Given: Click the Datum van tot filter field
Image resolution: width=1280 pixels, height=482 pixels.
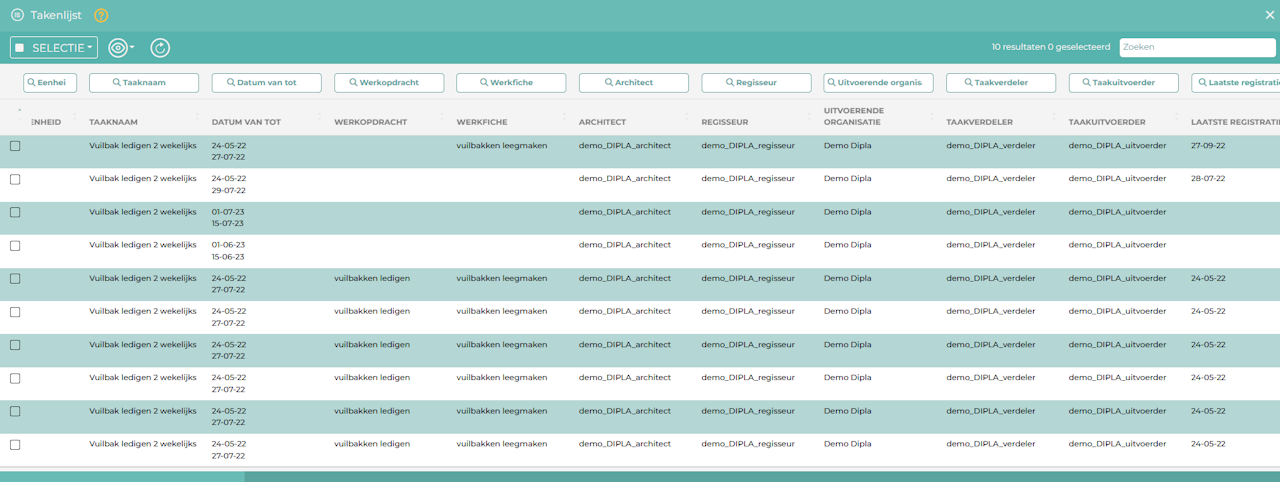Looking at the screenshot, I should point(266,83).
